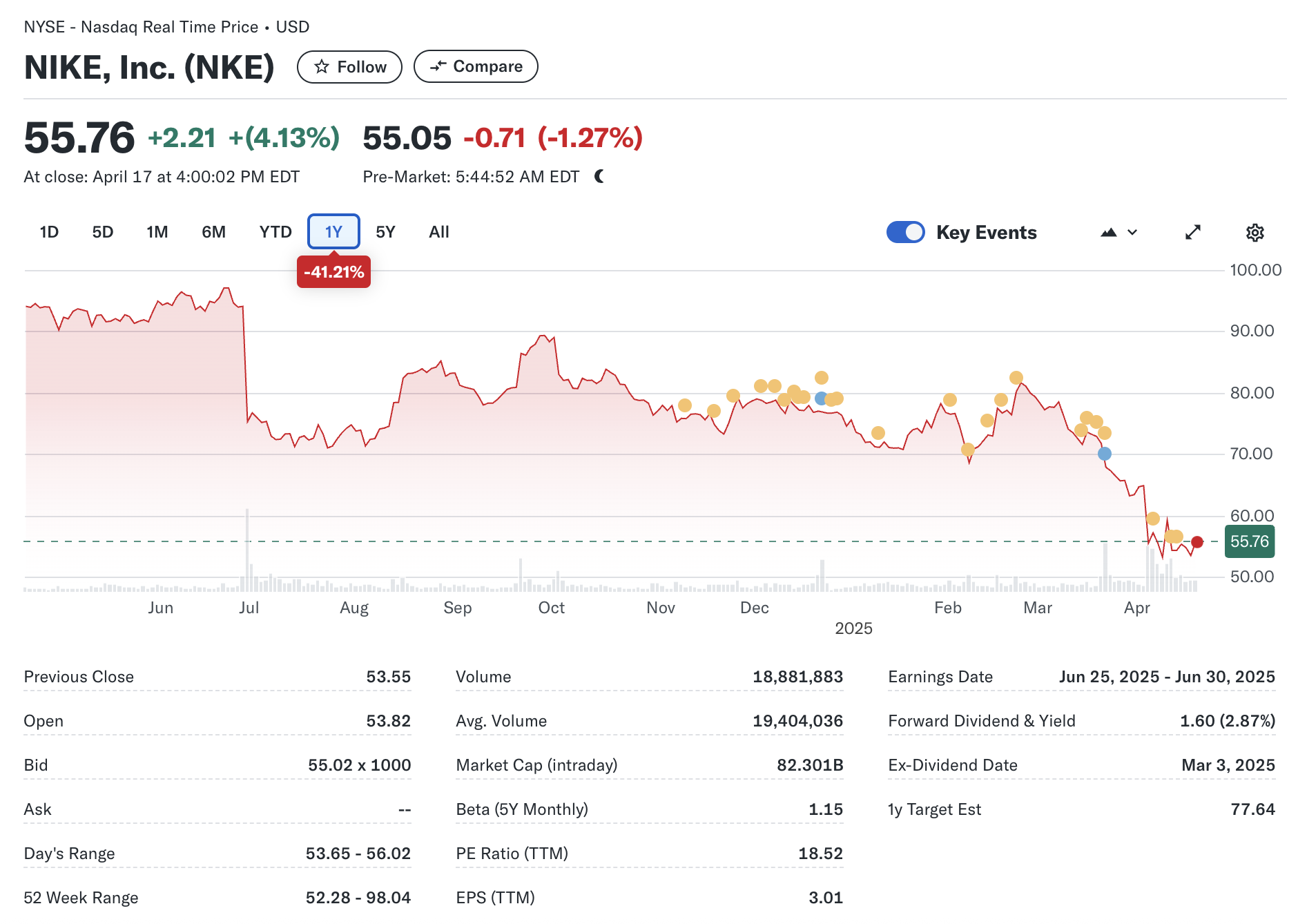Screen dimensions: 1298x924
Task: Toggle the Key Events switch off
Action: pos(906,232)
